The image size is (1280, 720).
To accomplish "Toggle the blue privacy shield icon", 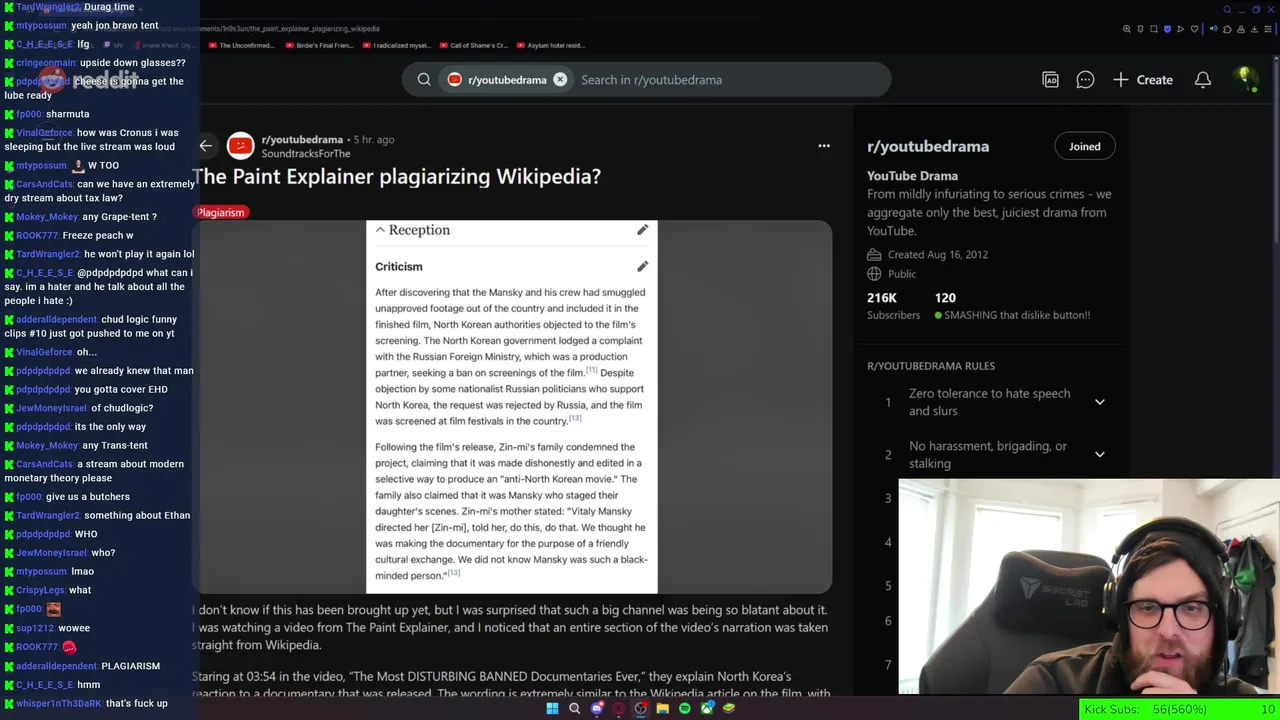I will [1167, 29].
